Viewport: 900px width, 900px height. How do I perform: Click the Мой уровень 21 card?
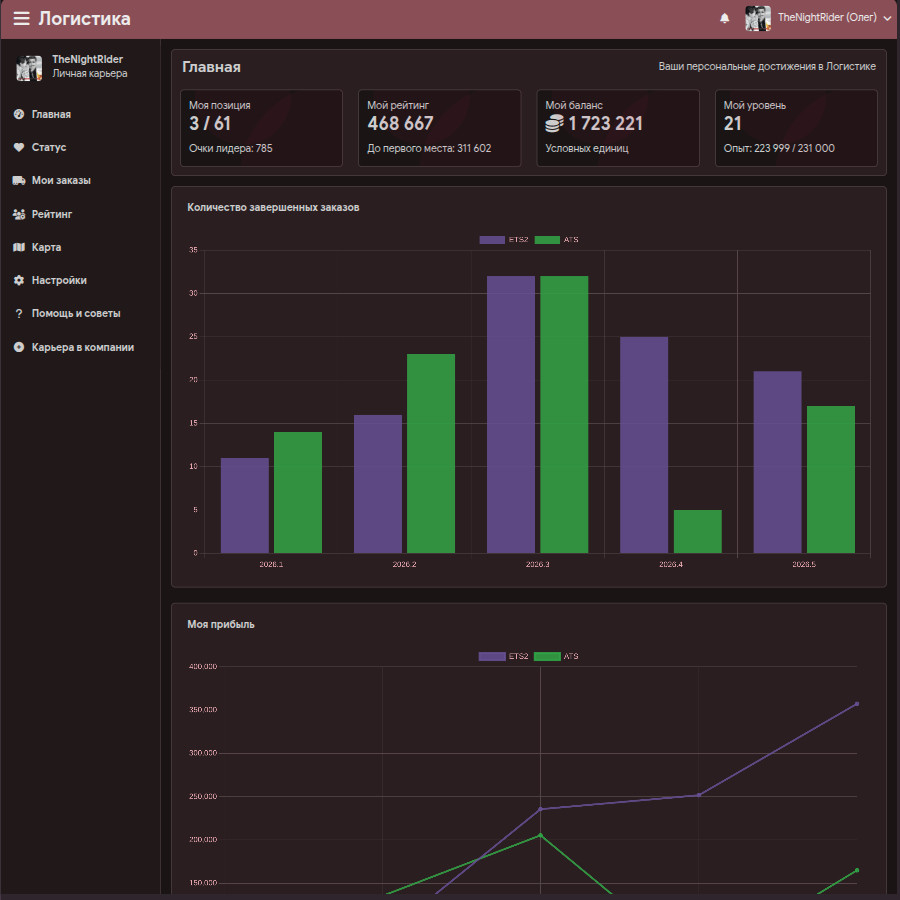tap(796, 128)
